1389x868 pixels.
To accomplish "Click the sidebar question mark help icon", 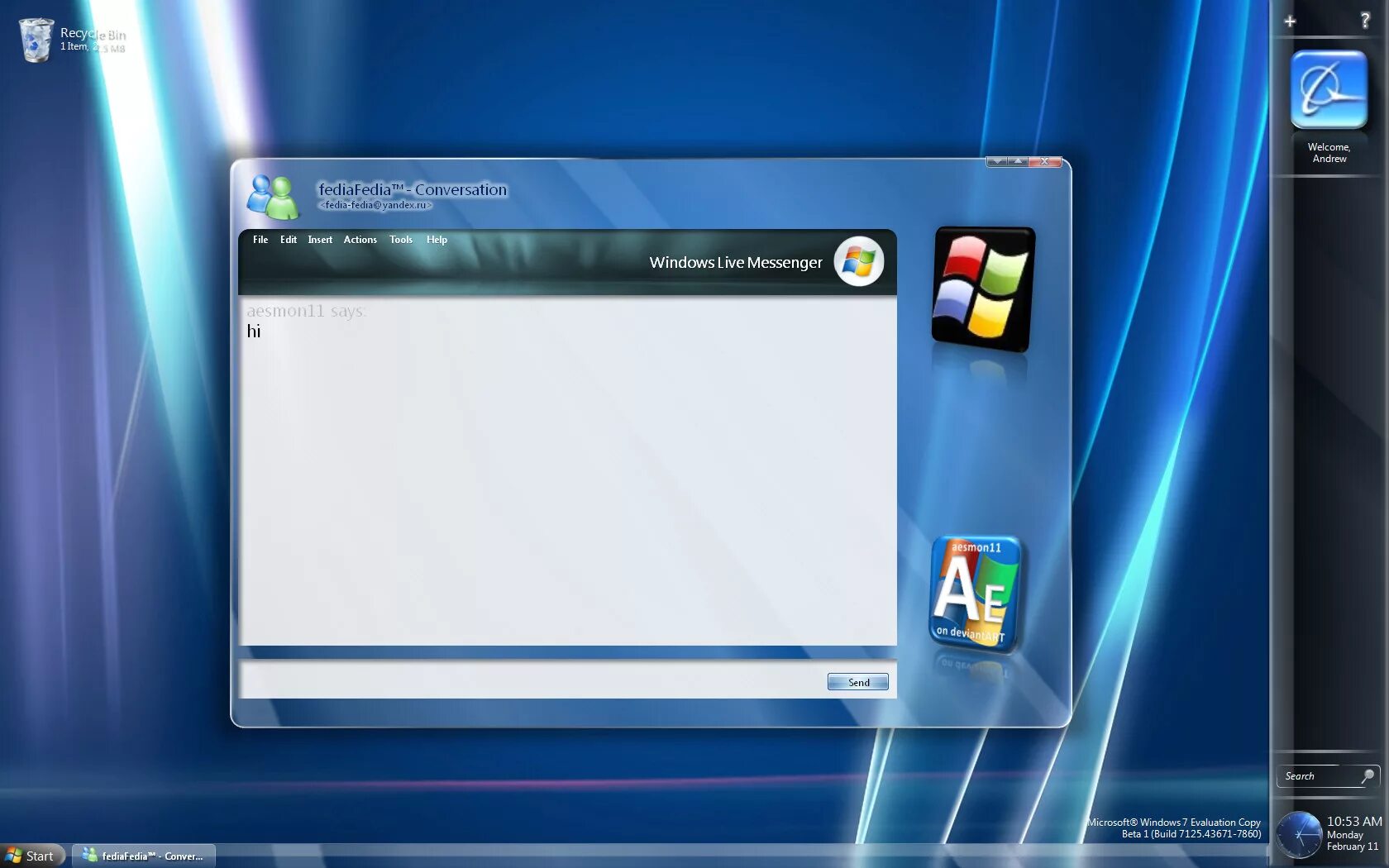I will (x=1365, y=21).
